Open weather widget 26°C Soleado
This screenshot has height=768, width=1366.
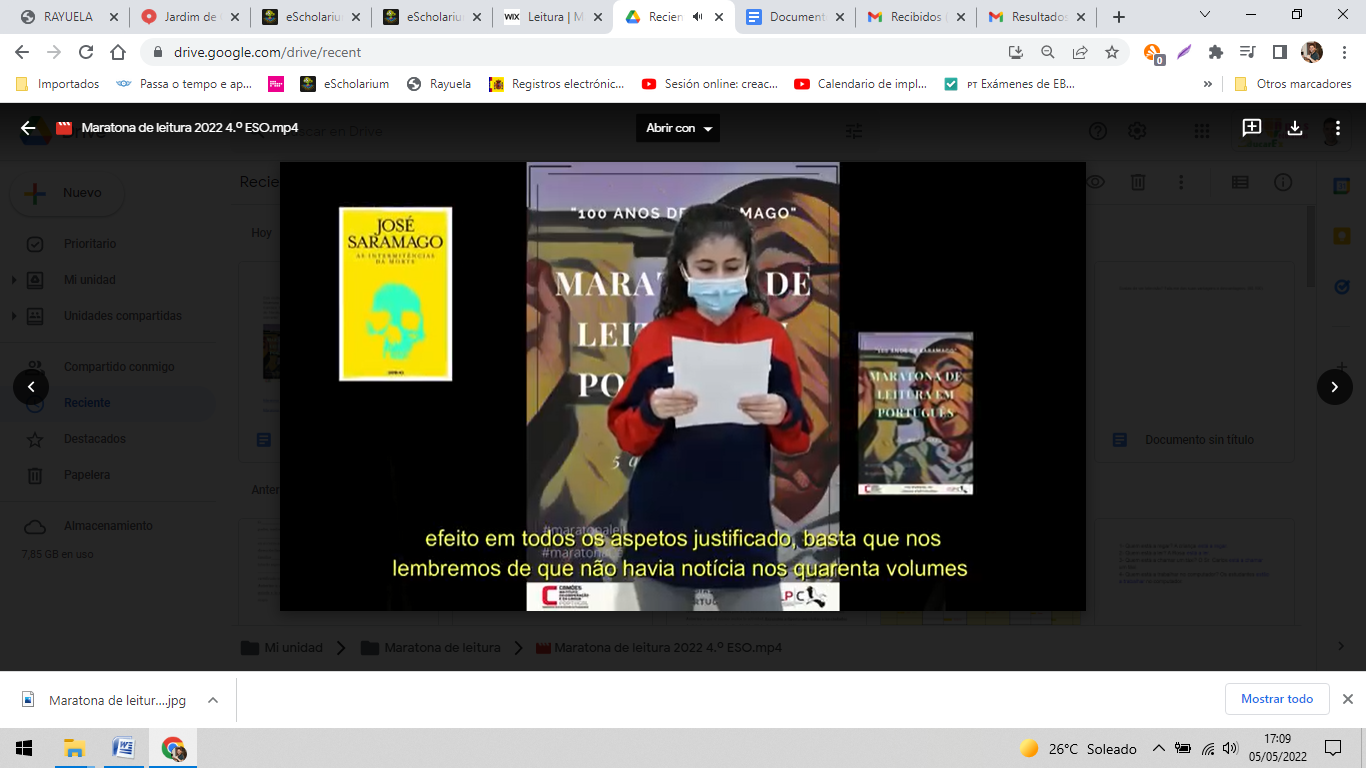(x=1078, y=748)
